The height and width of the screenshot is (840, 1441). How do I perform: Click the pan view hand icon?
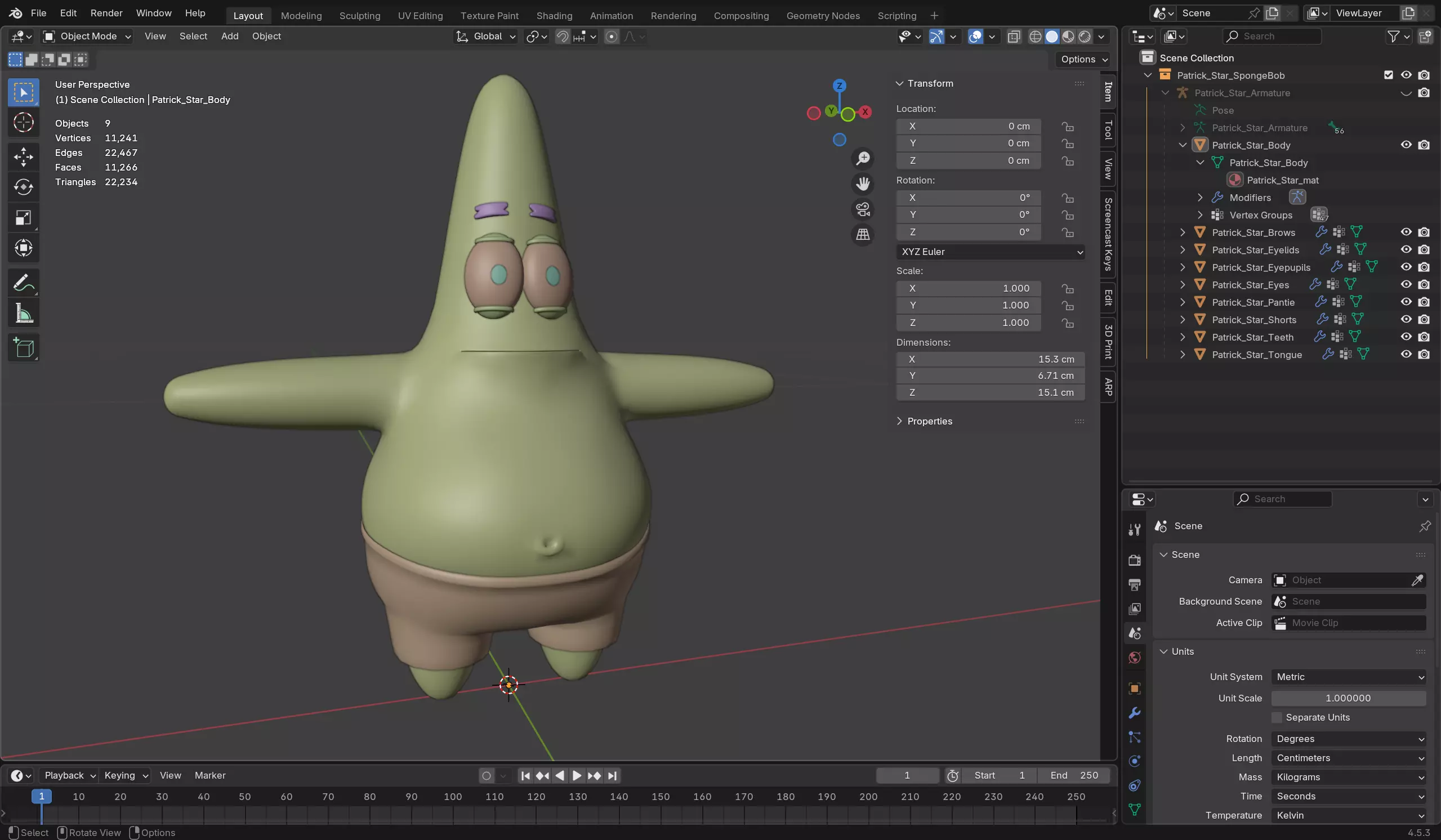point(863,184)
